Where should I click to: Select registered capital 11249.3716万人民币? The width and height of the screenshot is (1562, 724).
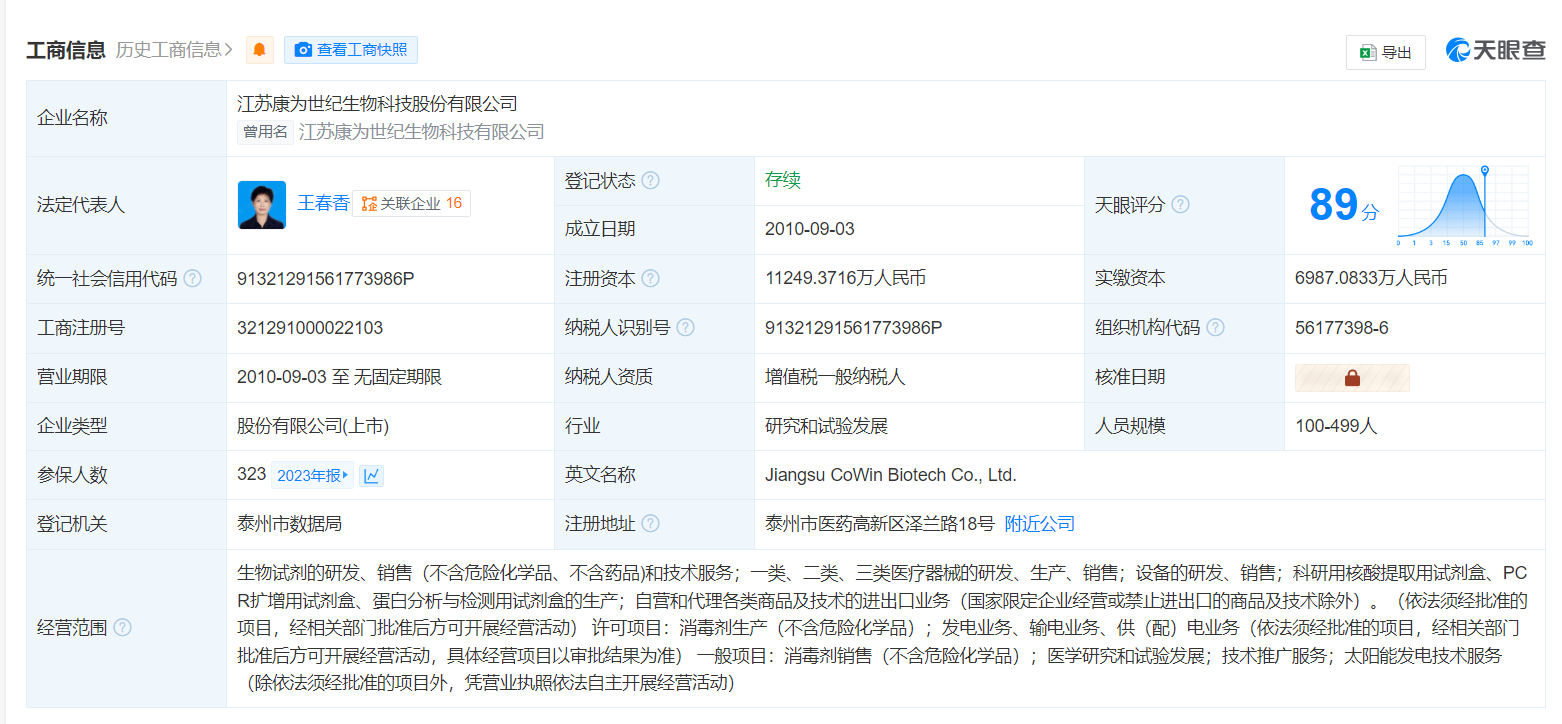(845, 279)
